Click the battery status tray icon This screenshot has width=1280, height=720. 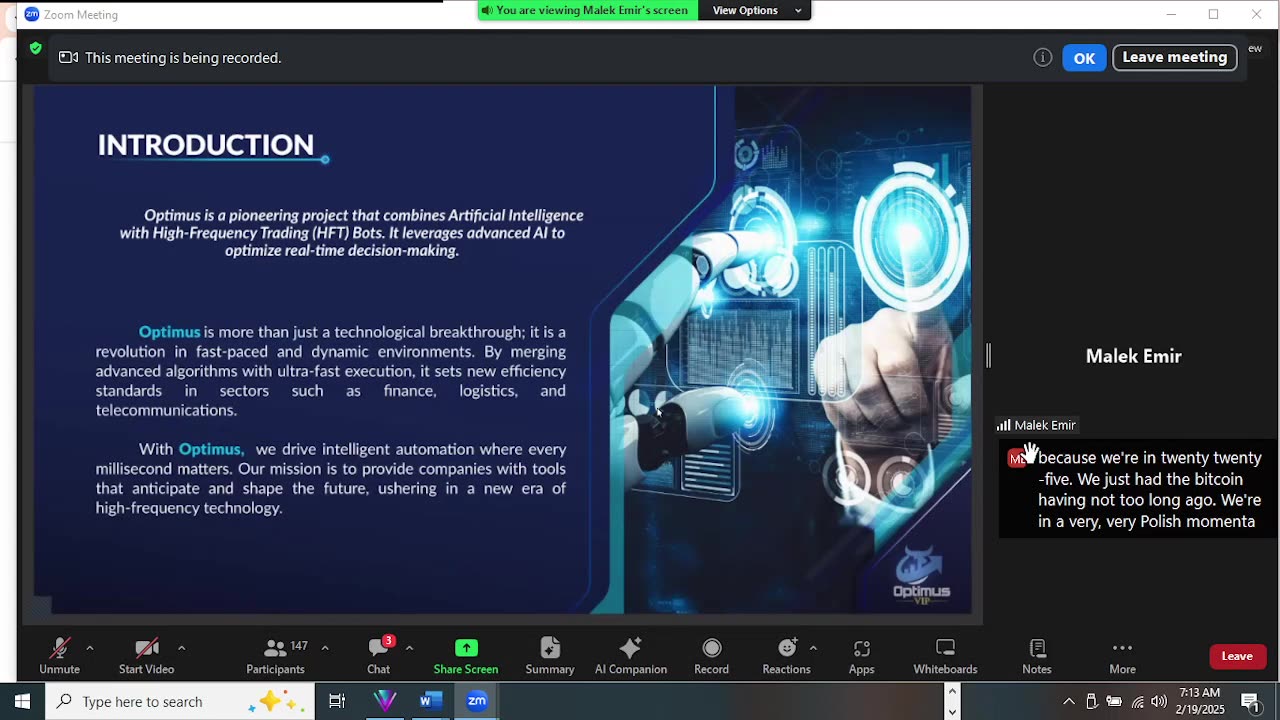tap(1114, 701)
